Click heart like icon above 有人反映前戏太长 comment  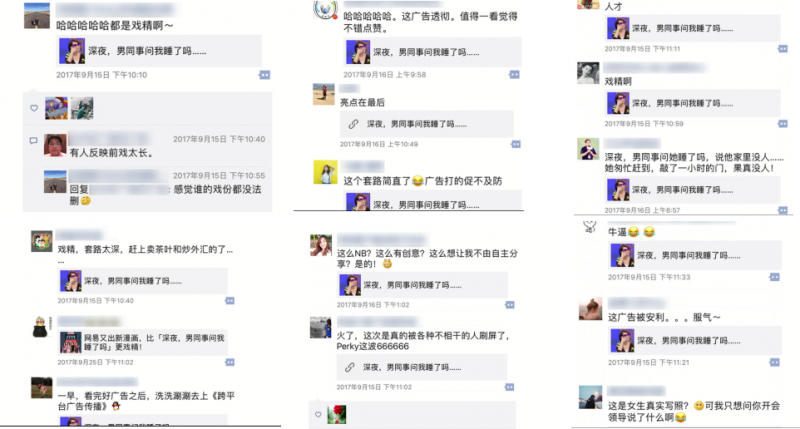[x=34, y=108]
